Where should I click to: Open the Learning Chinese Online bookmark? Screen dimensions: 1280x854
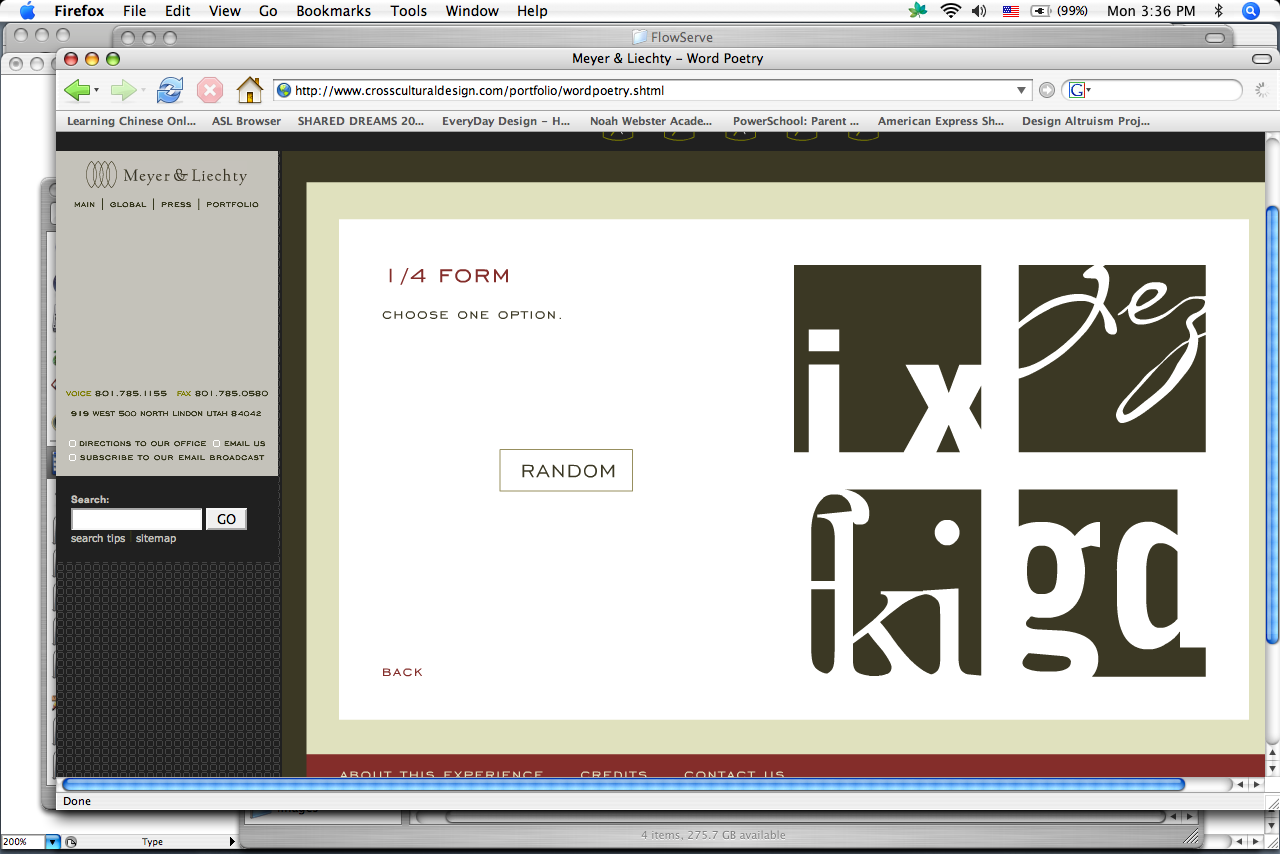131,121
